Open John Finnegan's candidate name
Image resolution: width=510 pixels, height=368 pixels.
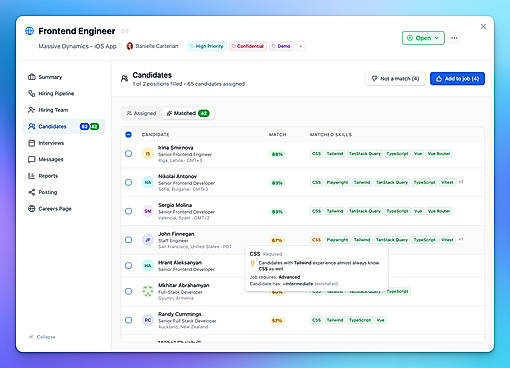point(176,234)
